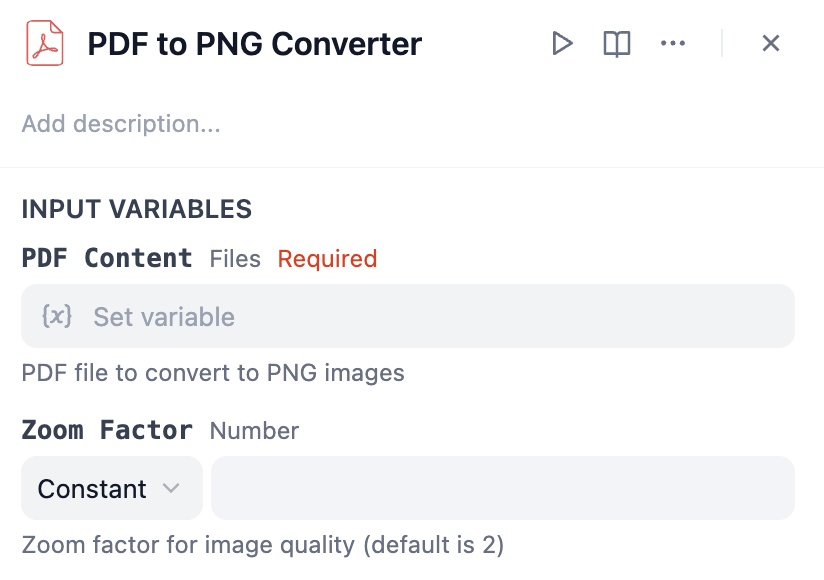The height and width of the screenshot is (580, 824).
Task: Click the 'PDF file to convert' help text
Action: tap(213, 373)
